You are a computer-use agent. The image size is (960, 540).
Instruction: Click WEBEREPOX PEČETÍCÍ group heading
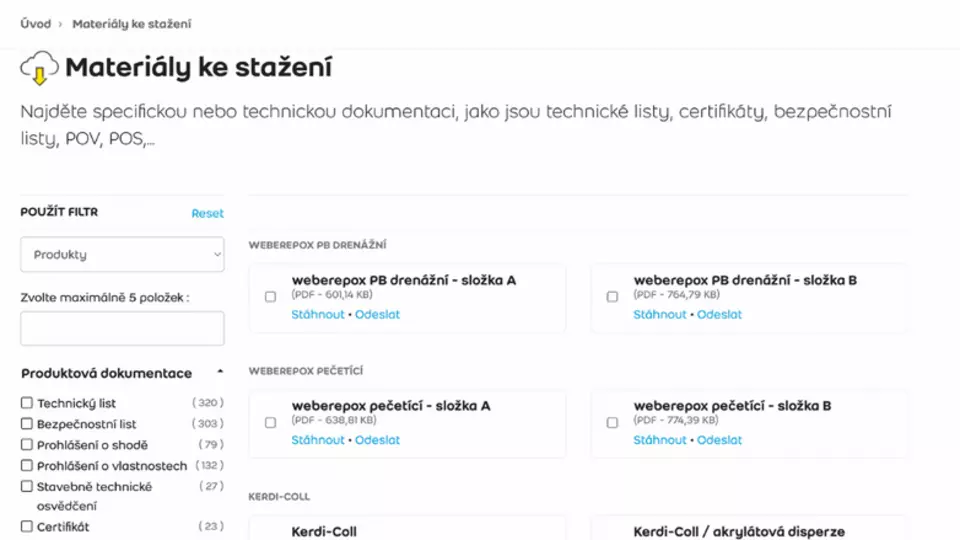tap(306, 370)
